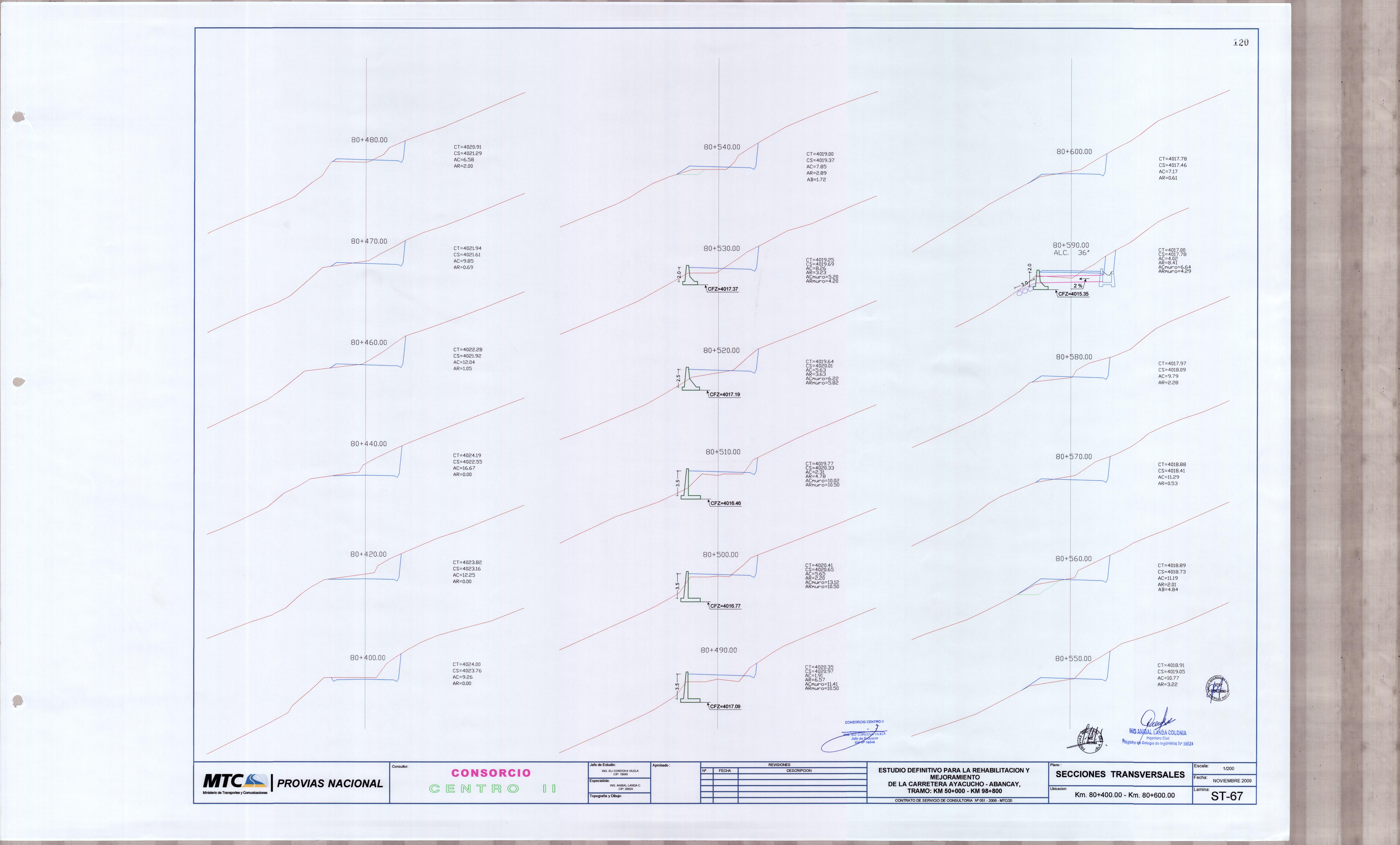This screenshot has height=845, width=1400.
Task: Click the station label 80+480.00
Action: (369, 140)
